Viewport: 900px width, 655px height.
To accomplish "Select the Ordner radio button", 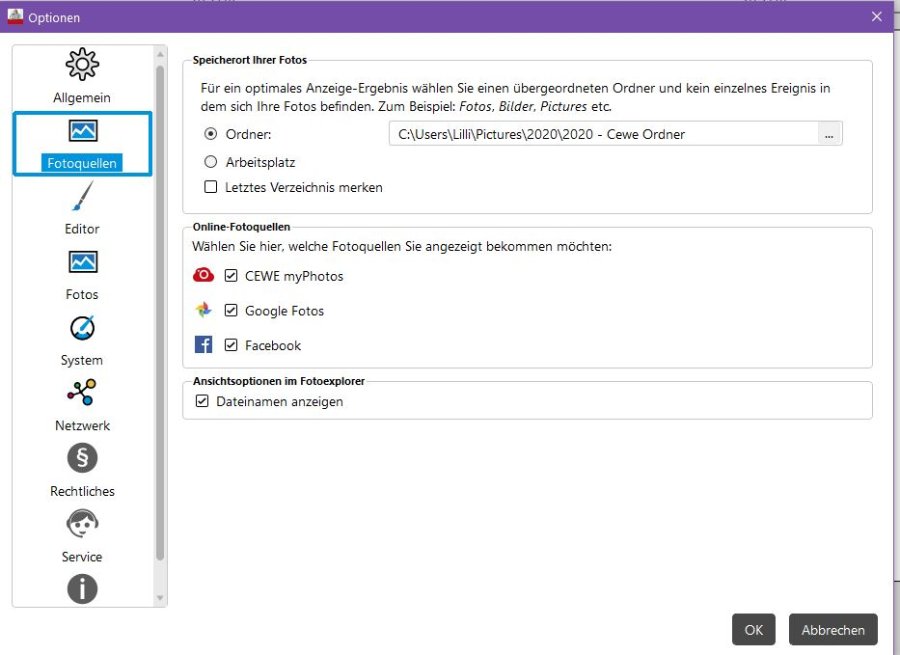I will click(211, 134).
